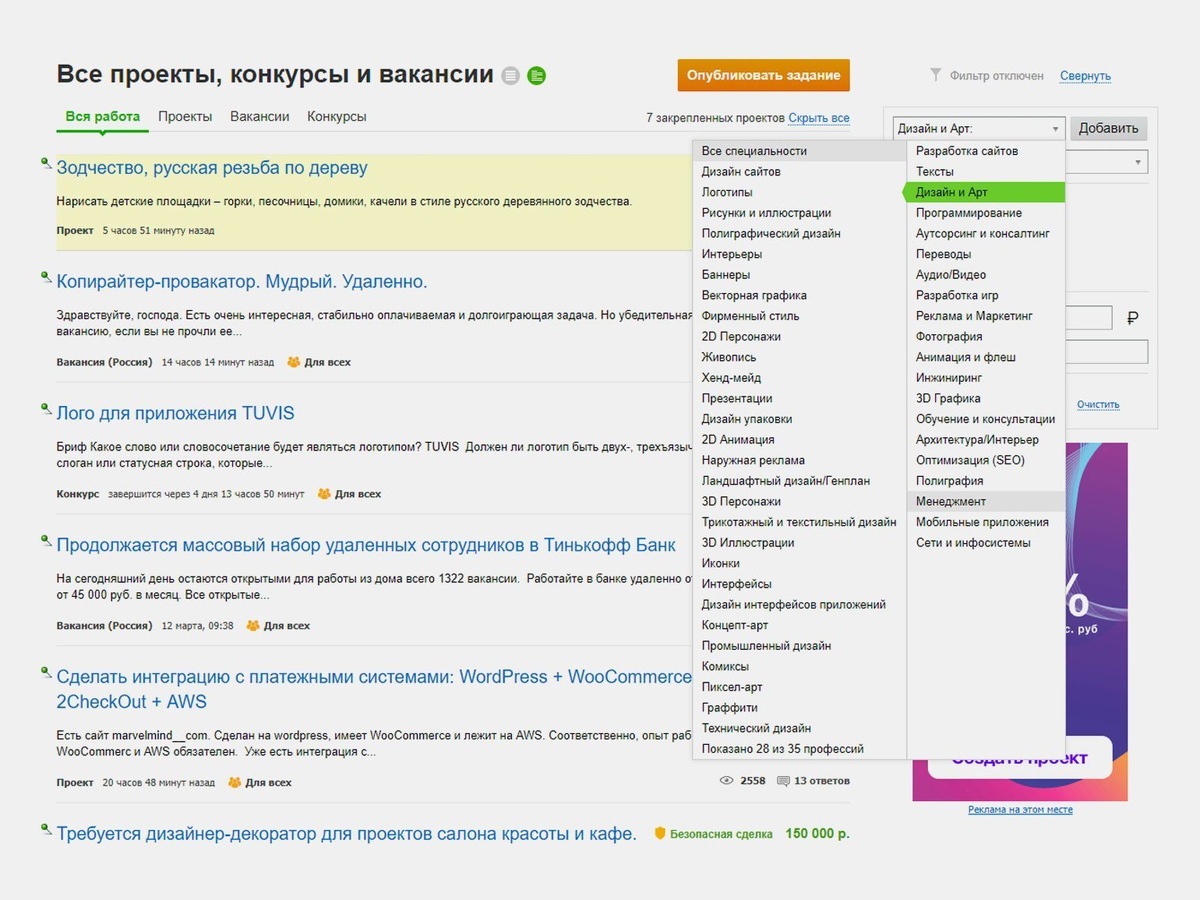Click the replies speech icon by 13 ответов

[x=783, y=780]
